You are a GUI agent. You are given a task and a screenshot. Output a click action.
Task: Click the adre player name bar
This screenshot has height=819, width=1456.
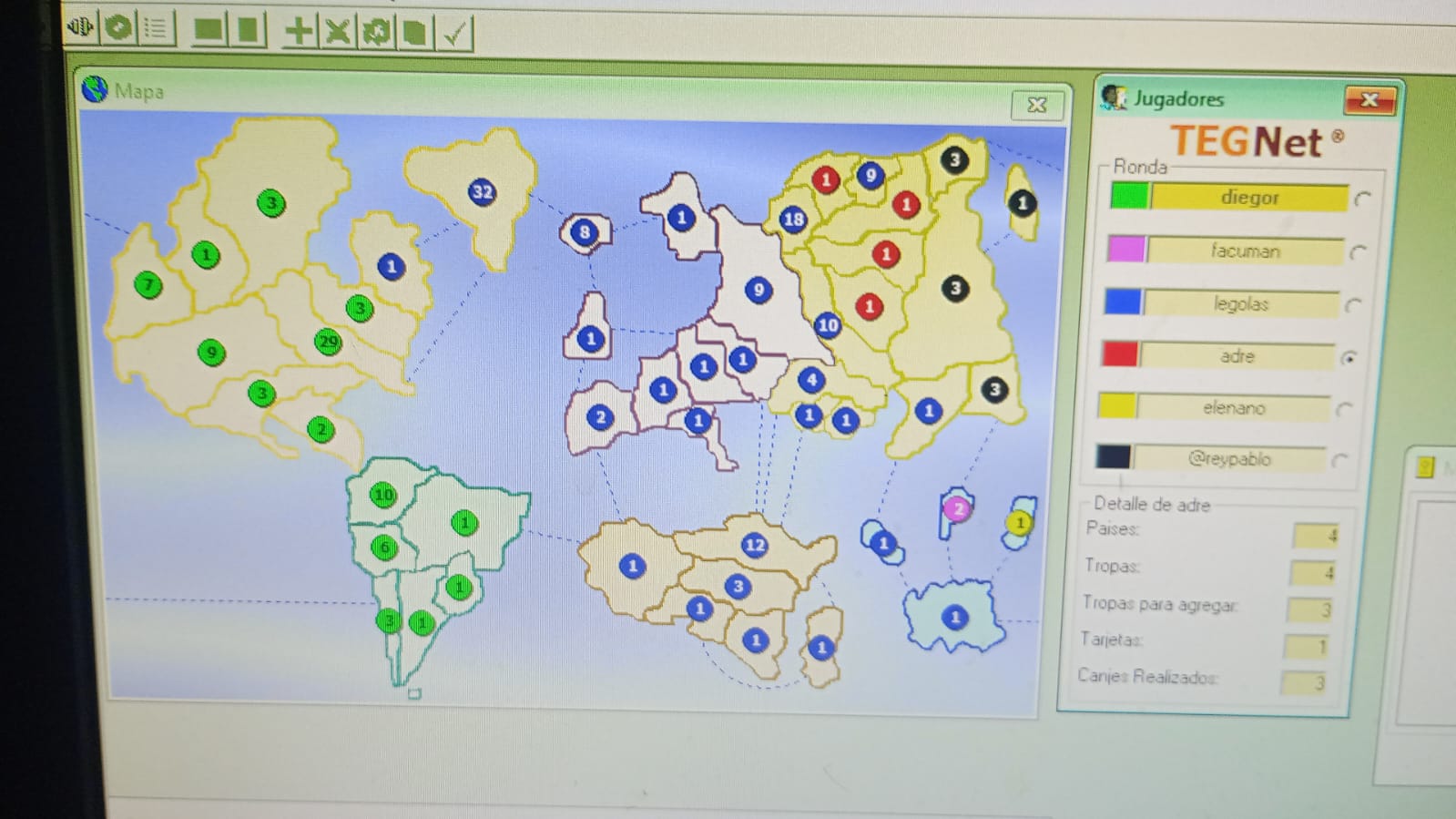tap(1237, 356)
